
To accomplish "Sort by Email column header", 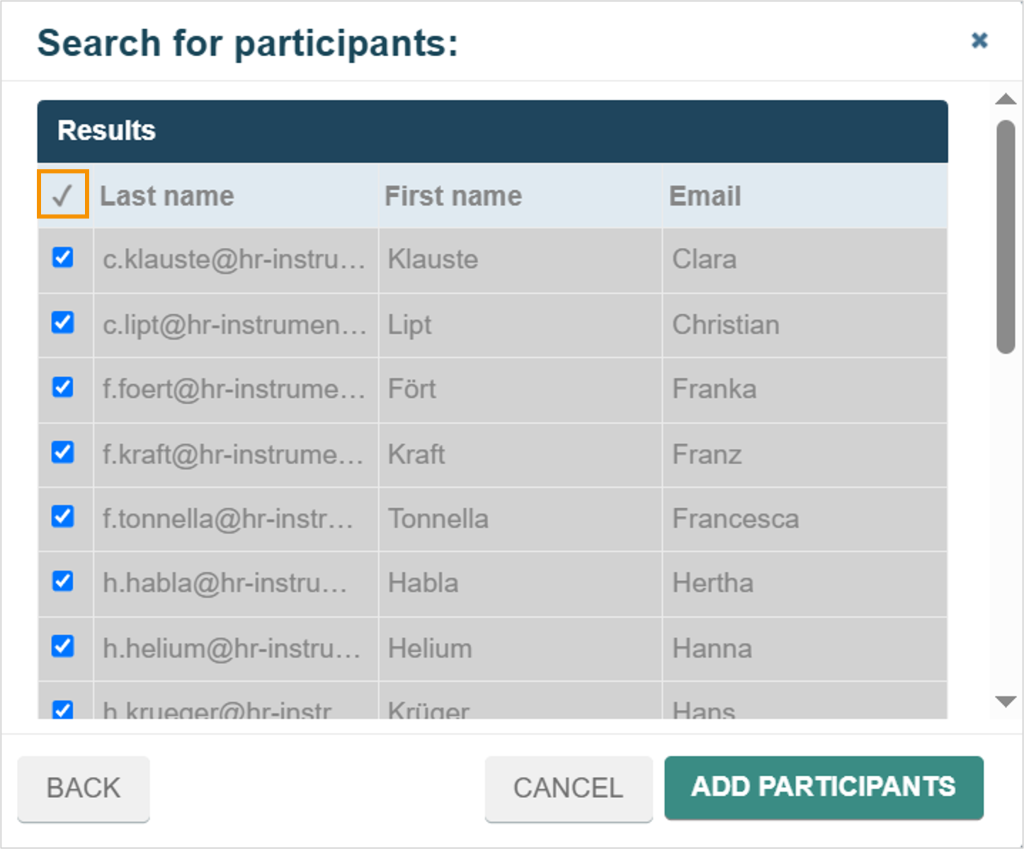I will point(705,196).
